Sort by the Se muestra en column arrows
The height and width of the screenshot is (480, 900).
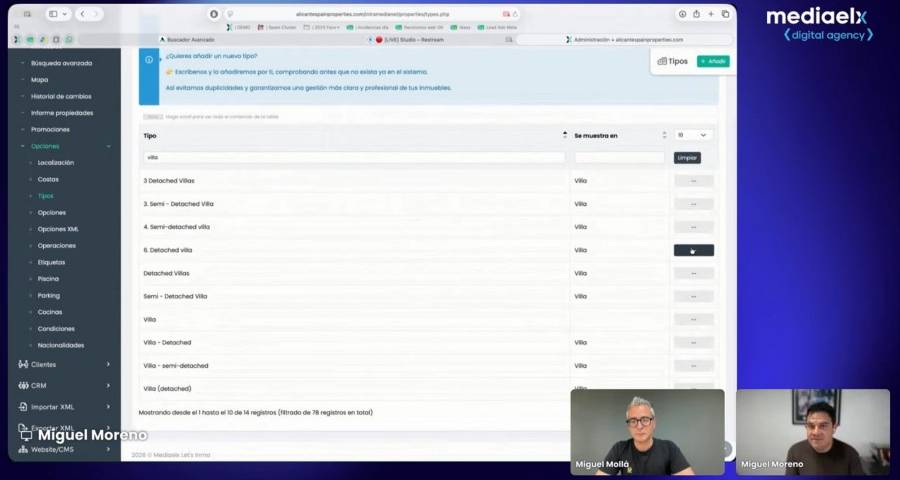click(x=664, y=136)
